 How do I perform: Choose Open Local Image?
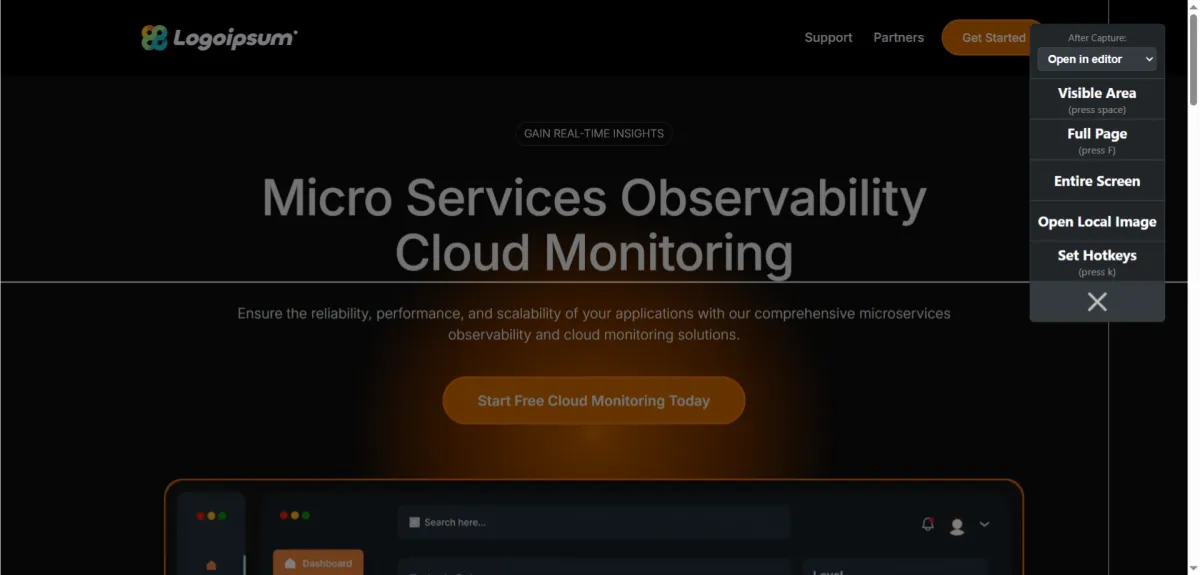(x=1097, y=222)
